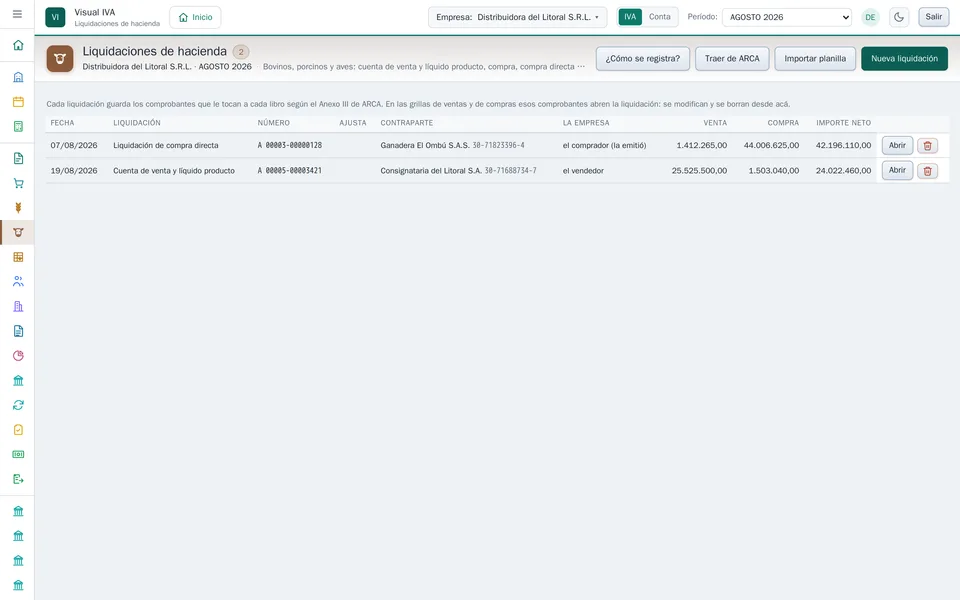Viewport: 960px width, 600px height.
Task: Go to the sidebar home icon
Action: click(18, 45)
